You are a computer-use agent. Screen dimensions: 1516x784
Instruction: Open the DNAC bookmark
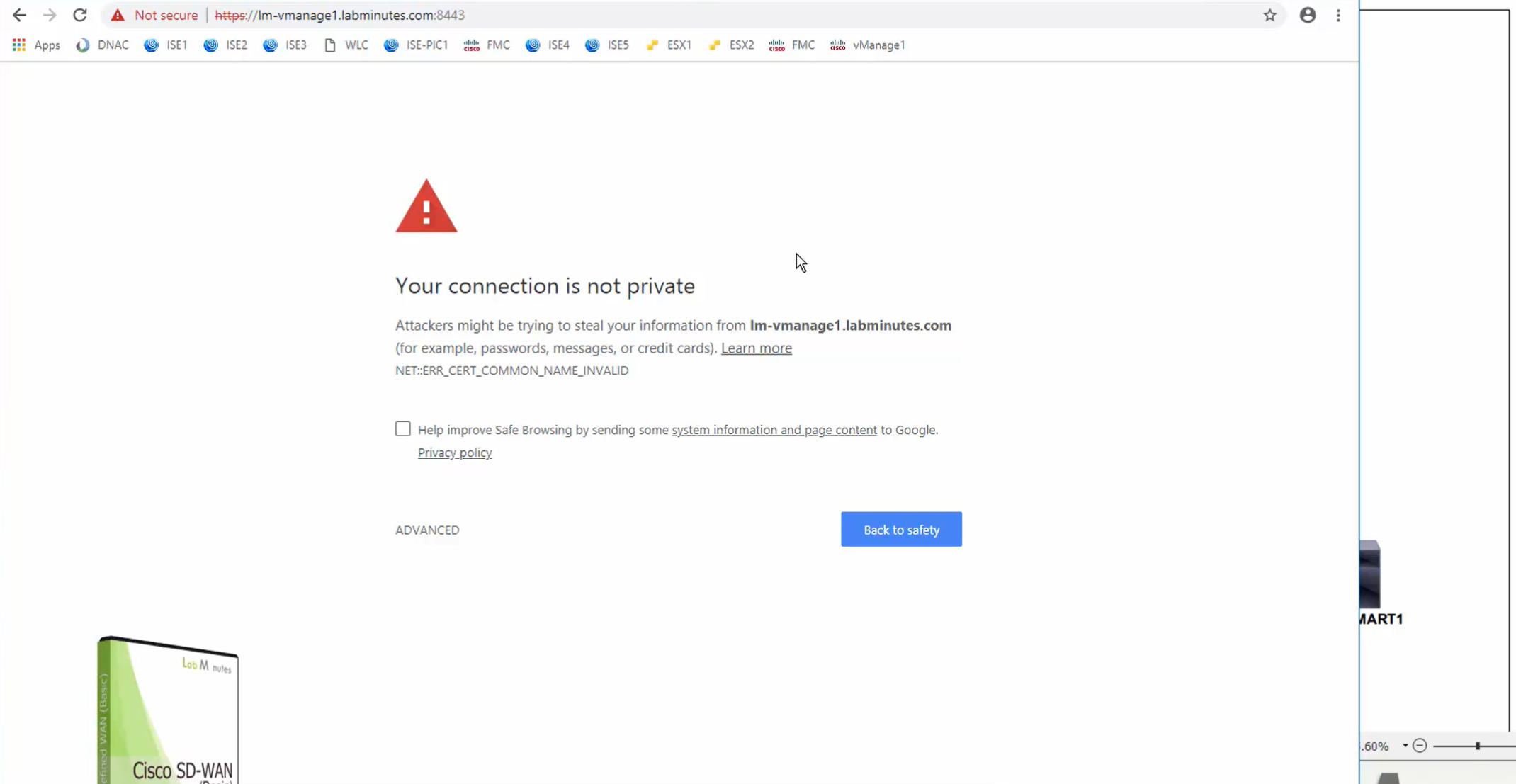(103, 45)
